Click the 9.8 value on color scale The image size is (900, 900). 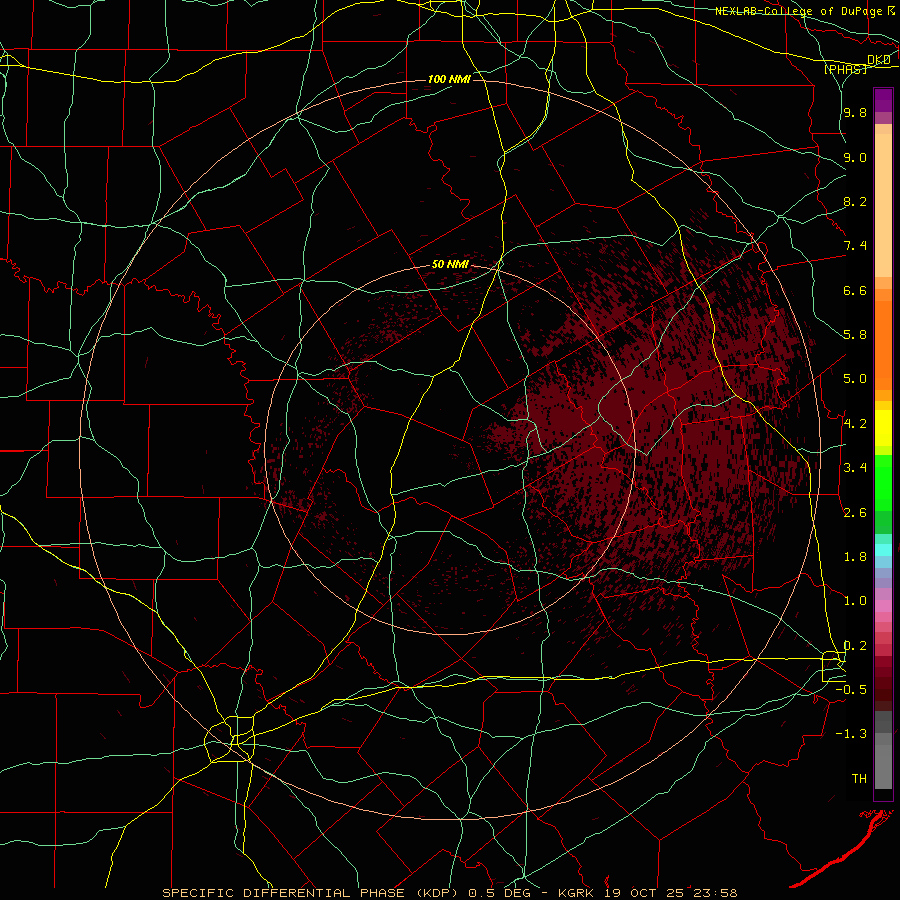pos(855,112)
